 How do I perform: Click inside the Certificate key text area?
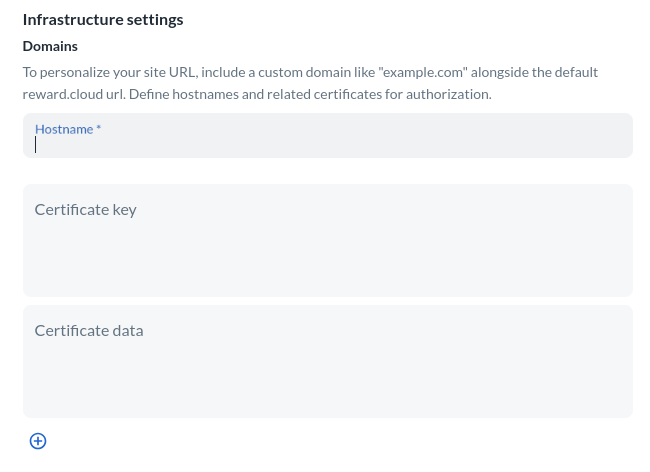328,250
